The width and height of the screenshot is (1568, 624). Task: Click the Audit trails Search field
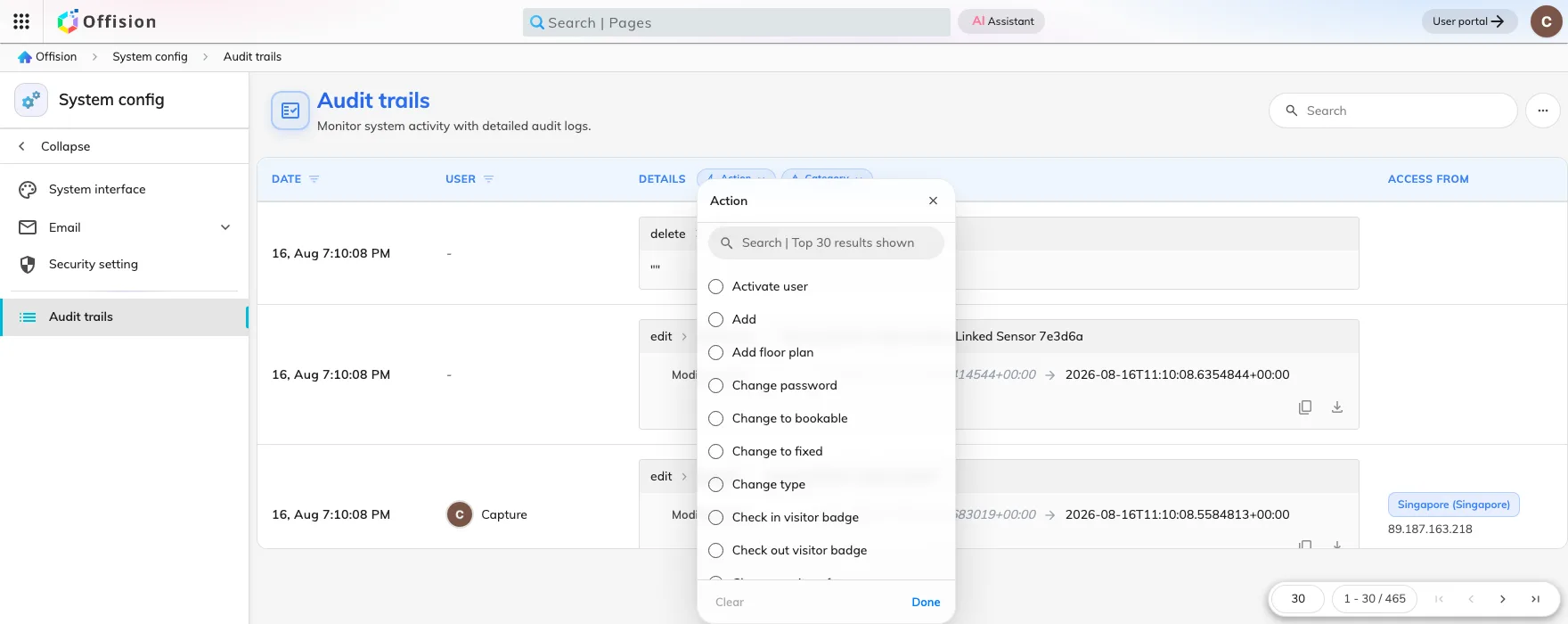click(x=1392, y=111)
